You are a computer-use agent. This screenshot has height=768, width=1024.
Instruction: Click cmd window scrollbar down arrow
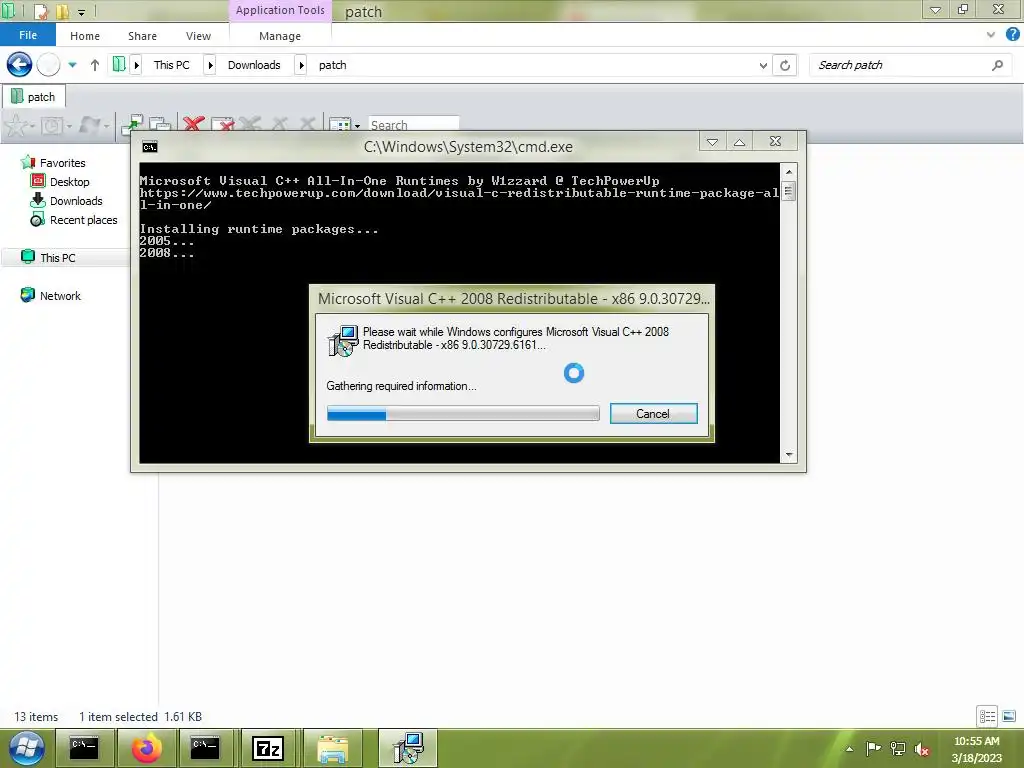tap(789, 455)
